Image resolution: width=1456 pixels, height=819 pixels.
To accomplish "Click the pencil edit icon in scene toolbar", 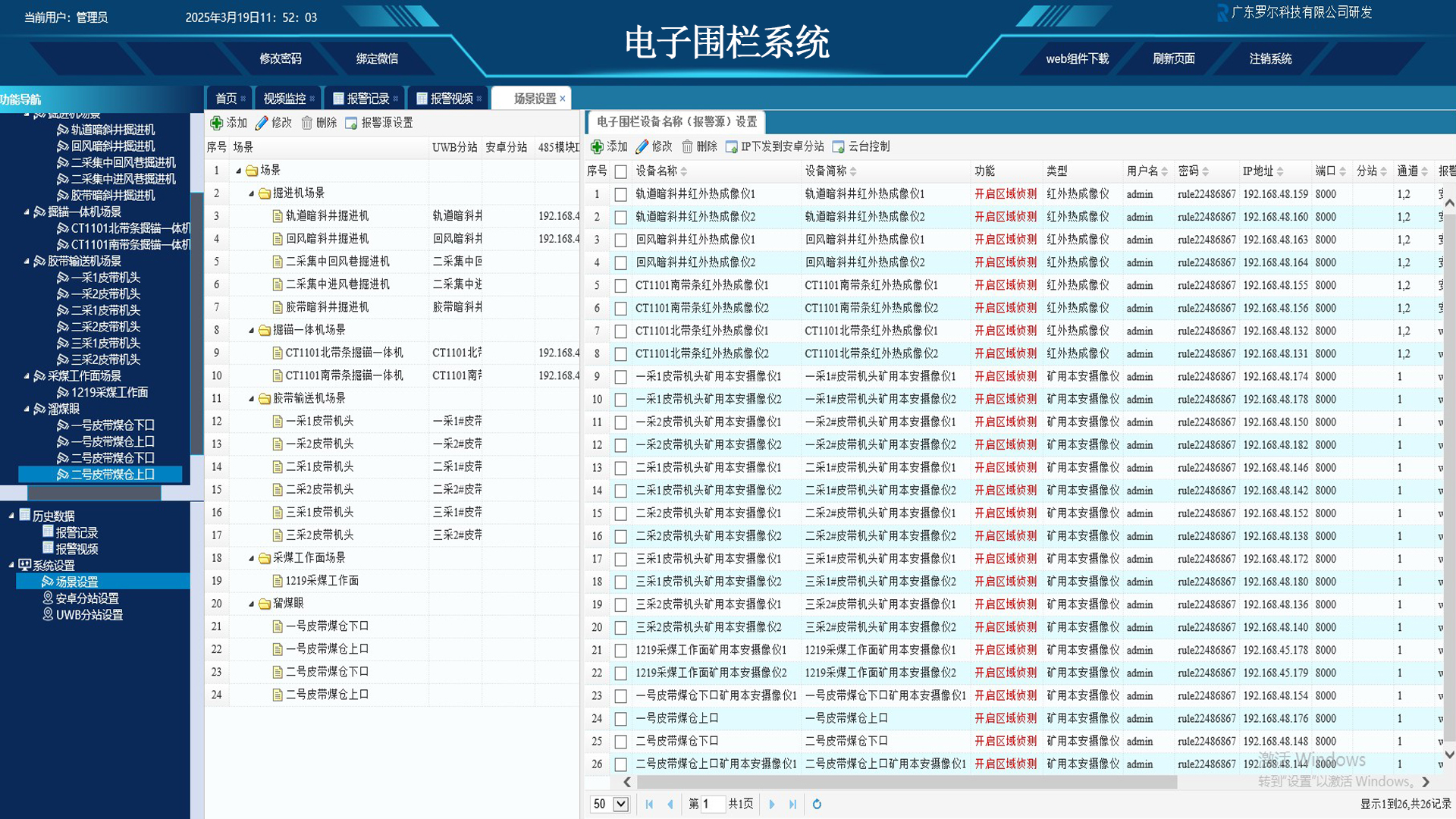I will tap(262, 123).
